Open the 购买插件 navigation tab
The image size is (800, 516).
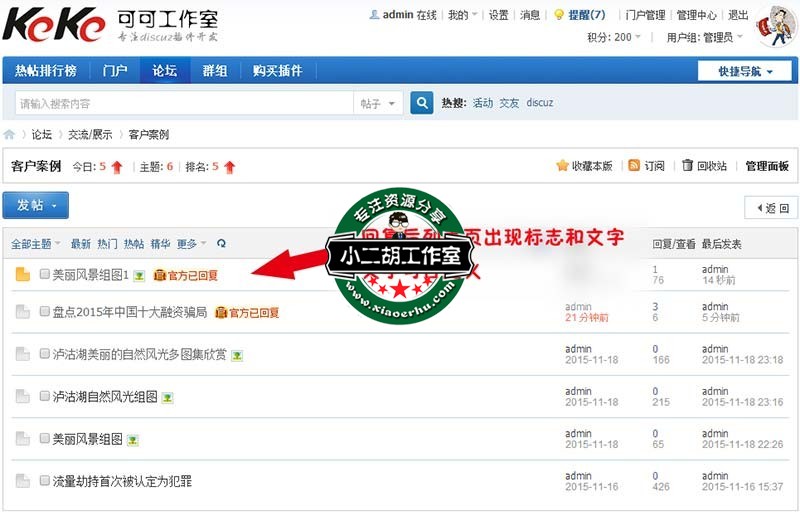tap(277, 71)
